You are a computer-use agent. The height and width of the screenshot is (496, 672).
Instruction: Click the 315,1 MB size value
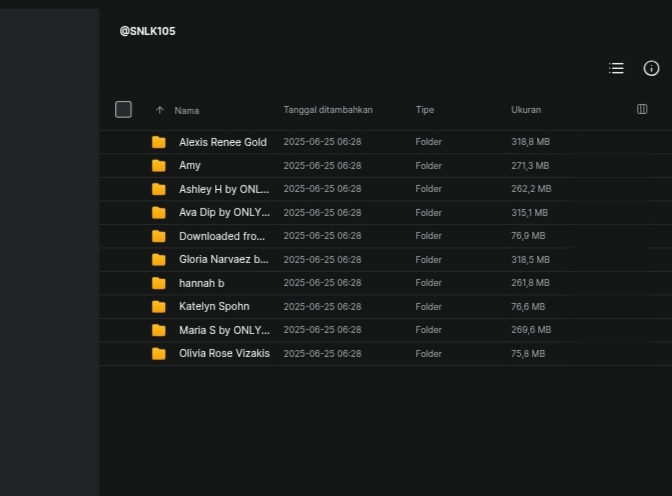click(x=530, y=213)
